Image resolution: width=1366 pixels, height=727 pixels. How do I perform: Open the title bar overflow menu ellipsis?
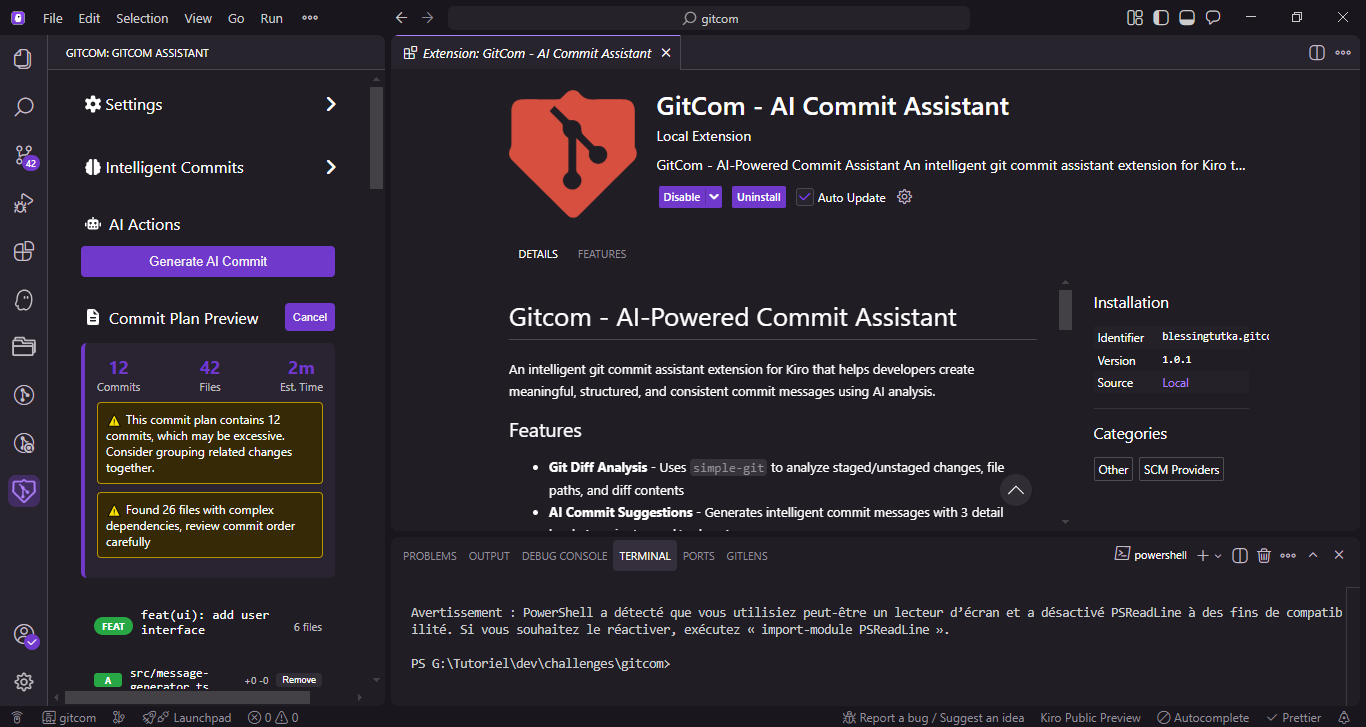310,18
